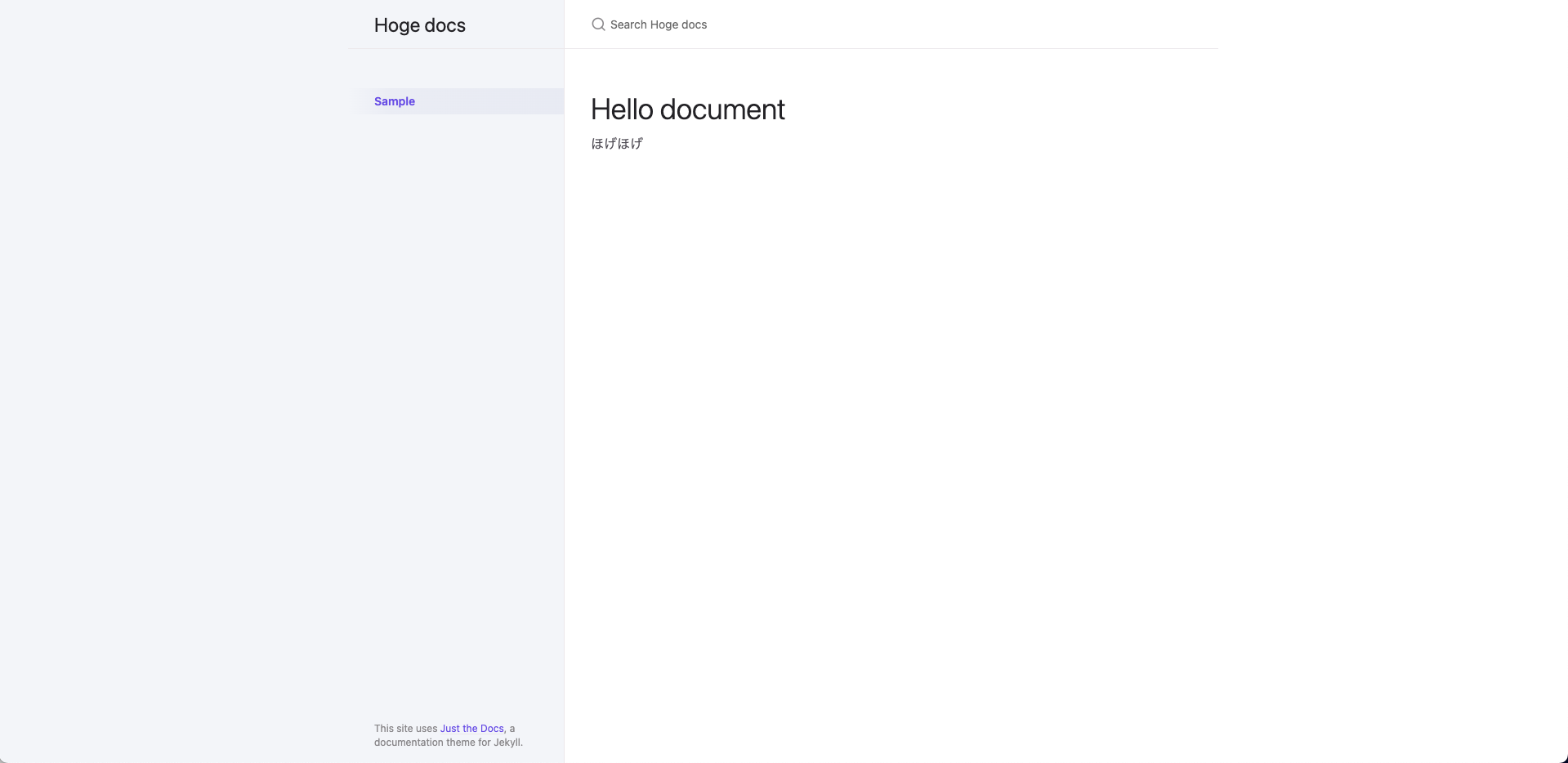
Task: Click the Hello document heading
Action: coord(688,109)
